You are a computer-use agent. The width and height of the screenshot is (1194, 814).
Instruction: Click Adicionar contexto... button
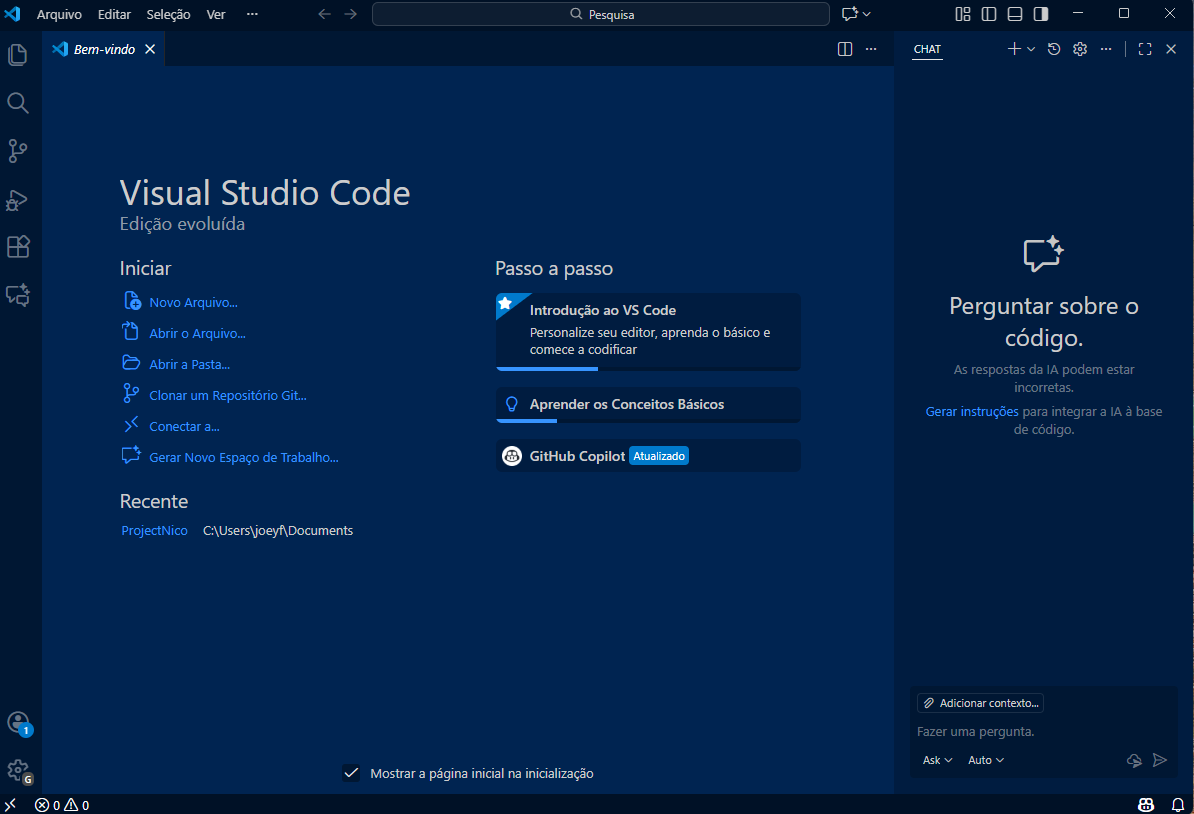[981, 703]
